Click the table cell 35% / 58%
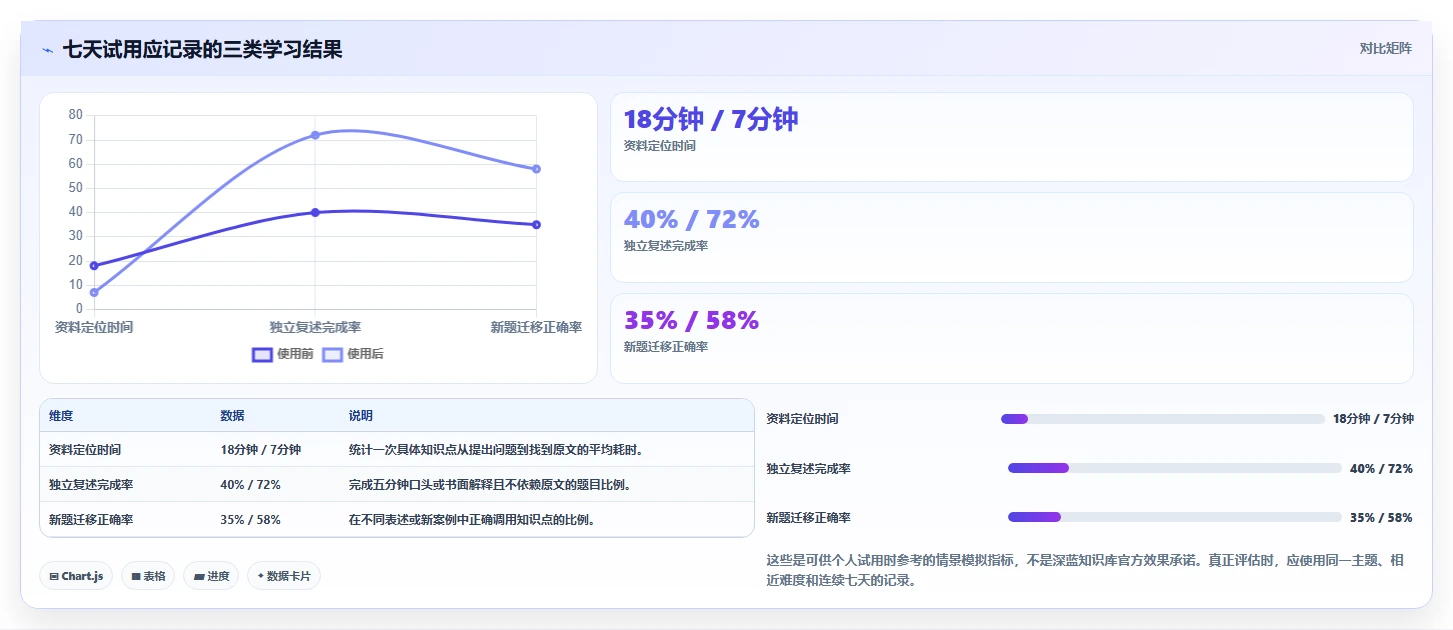This screenshot has width=1453, height=630. [250, 520]
